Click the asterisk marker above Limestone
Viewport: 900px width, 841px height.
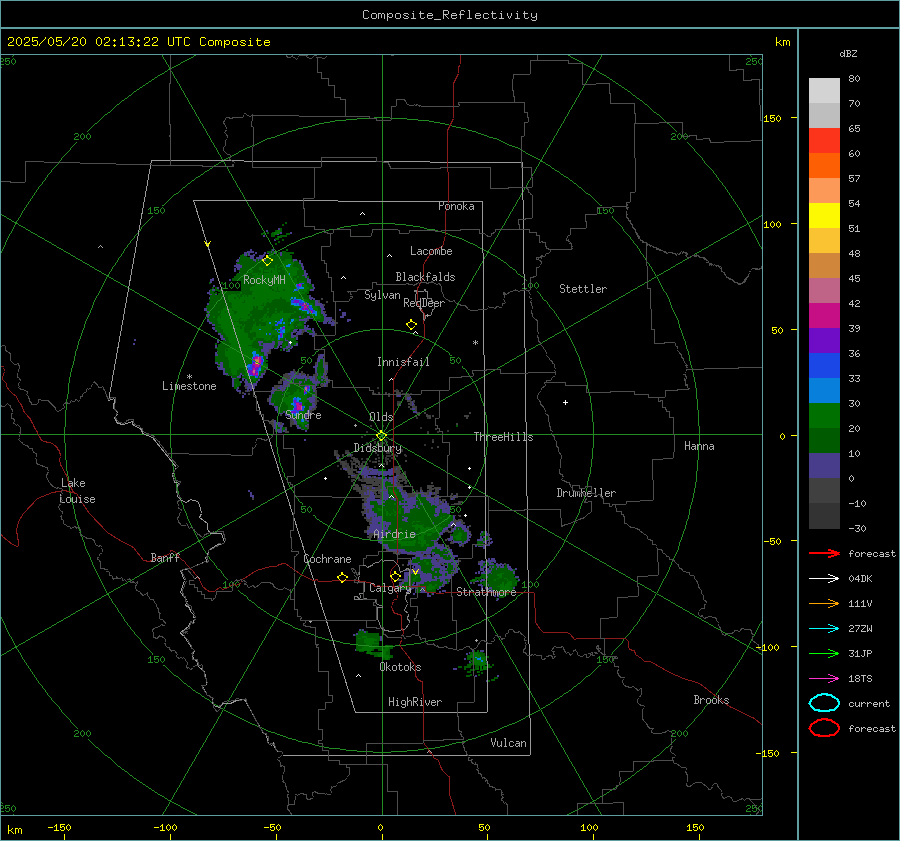coord(189,377)
